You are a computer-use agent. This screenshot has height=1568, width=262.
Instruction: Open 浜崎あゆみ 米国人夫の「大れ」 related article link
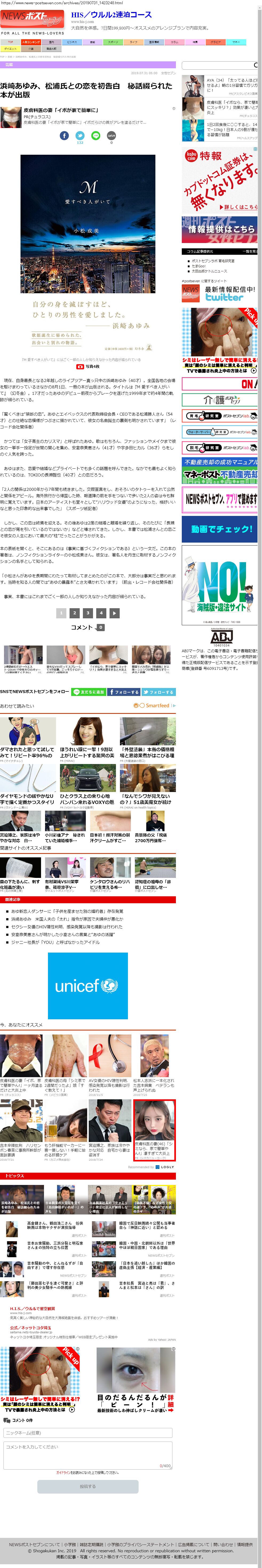tap(67, 919)
